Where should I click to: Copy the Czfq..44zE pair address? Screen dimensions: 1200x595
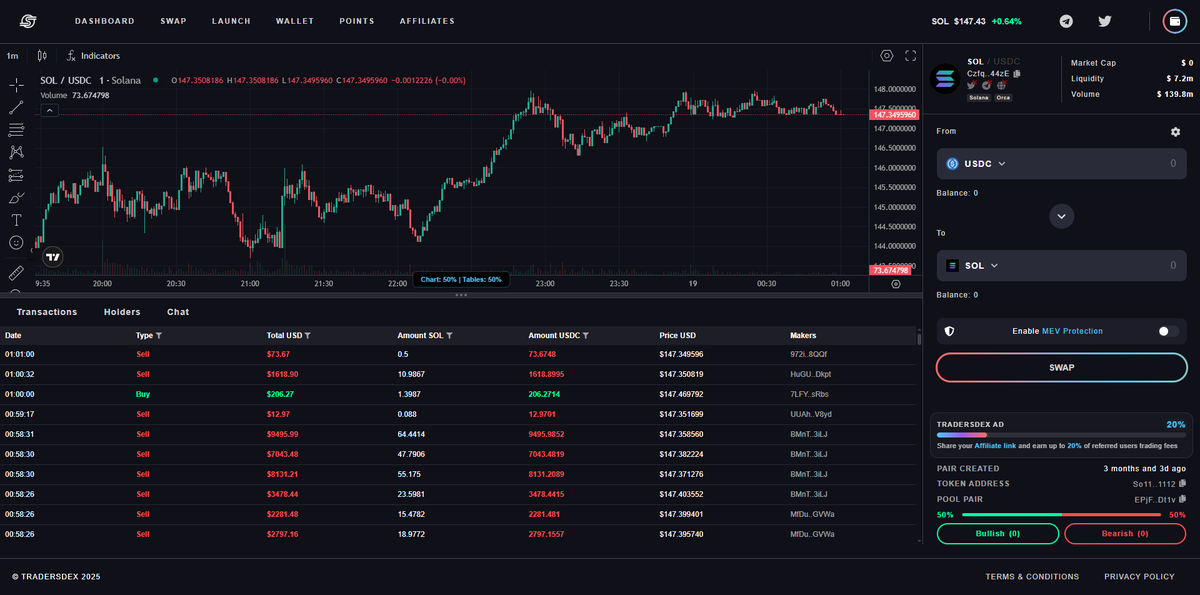[1017, 74]
